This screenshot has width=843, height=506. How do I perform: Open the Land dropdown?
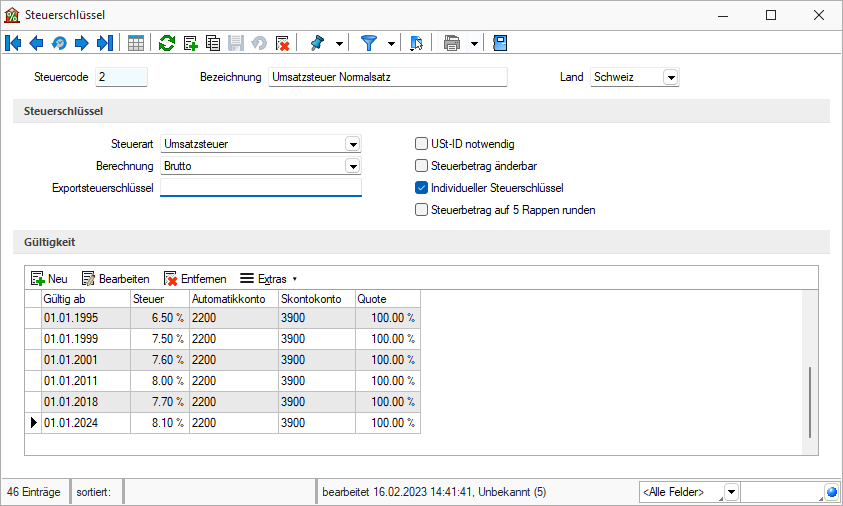(670, 77)
